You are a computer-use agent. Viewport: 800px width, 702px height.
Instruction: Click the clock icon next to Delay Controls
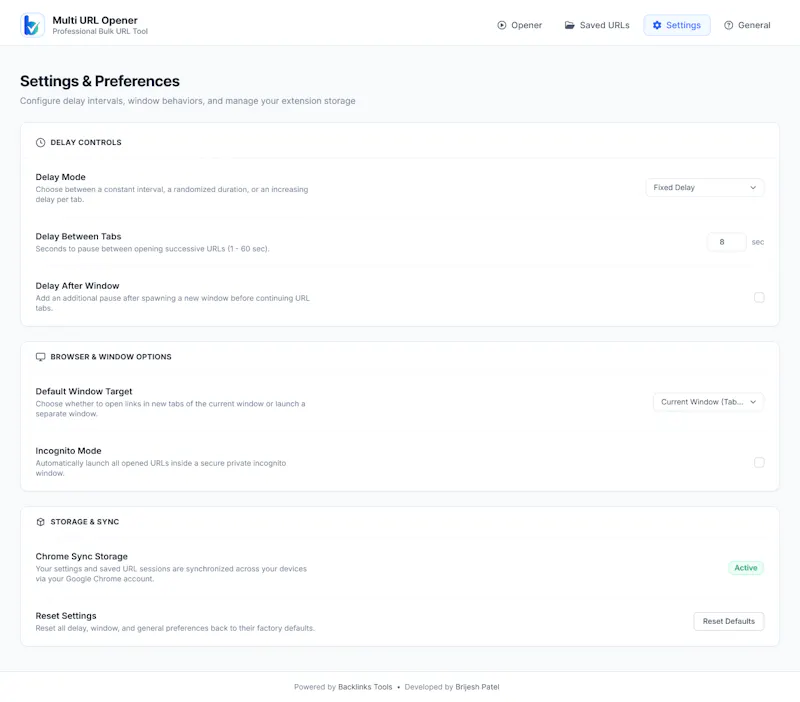click(40, 142)
